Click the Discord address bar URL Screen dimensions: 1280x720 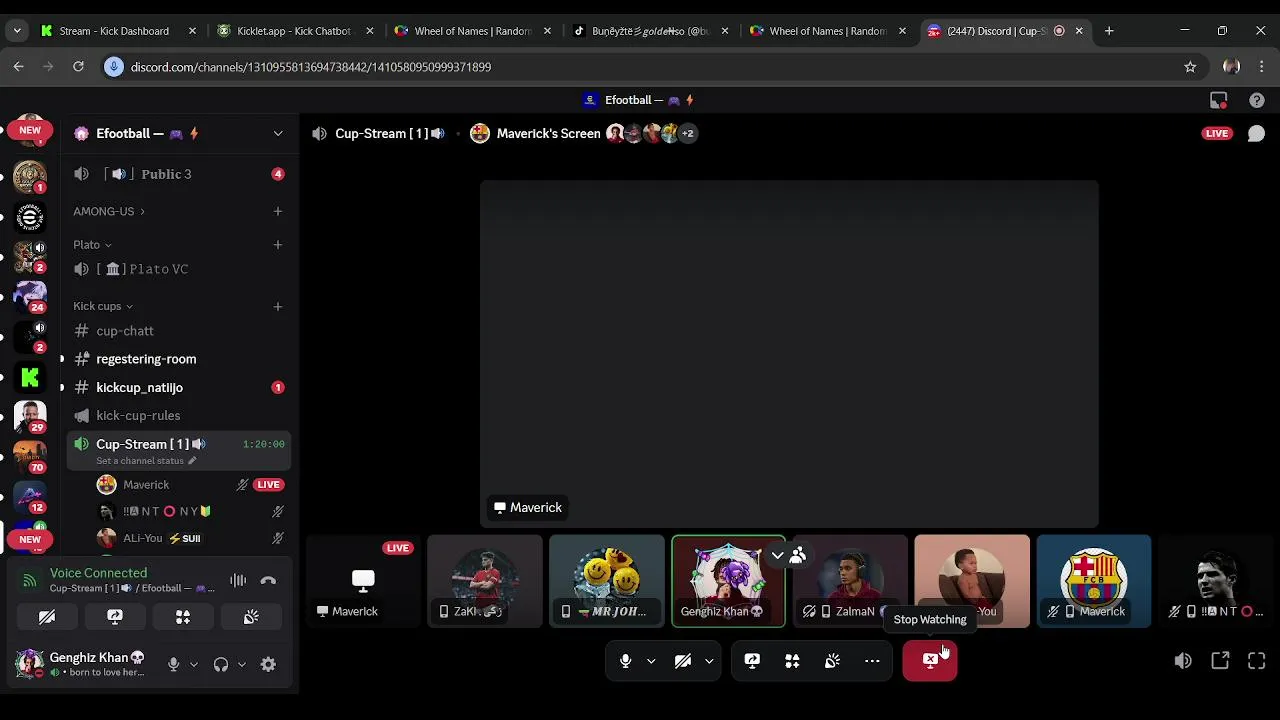(x=311, y=67)
